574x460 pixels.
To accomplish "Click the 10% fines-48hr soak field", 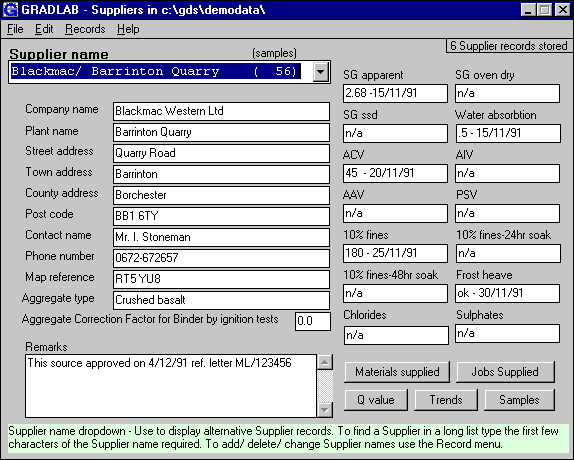I will point(395,293).
